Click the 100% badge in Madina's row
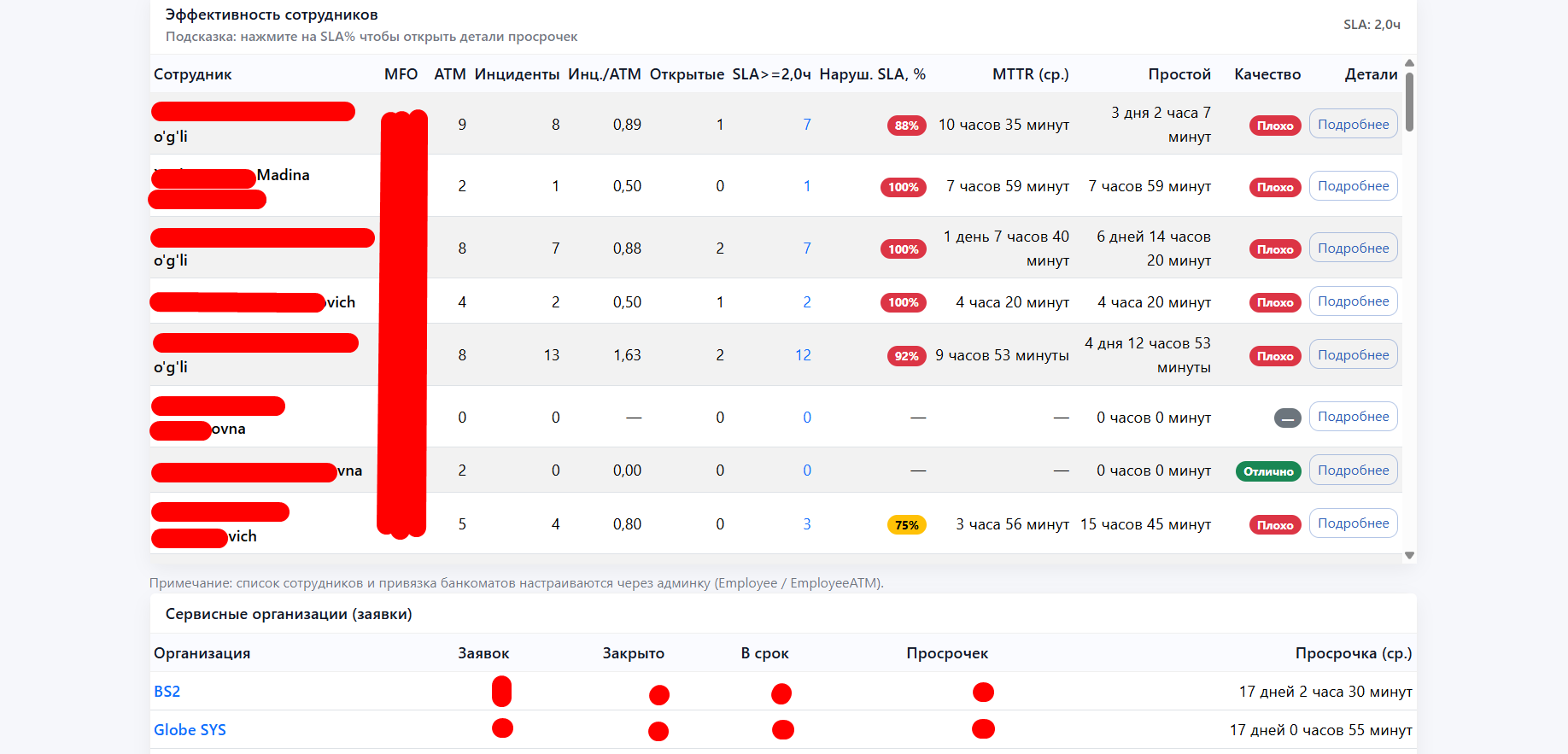 [x=903, y=187]
